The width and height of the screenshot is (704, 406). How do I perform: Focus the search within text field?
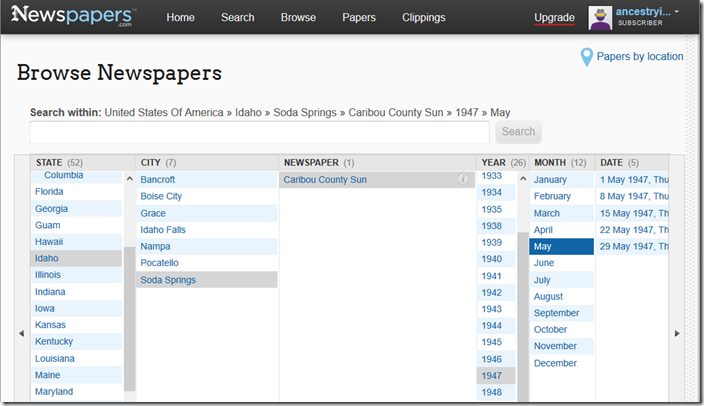coord(260,132)
